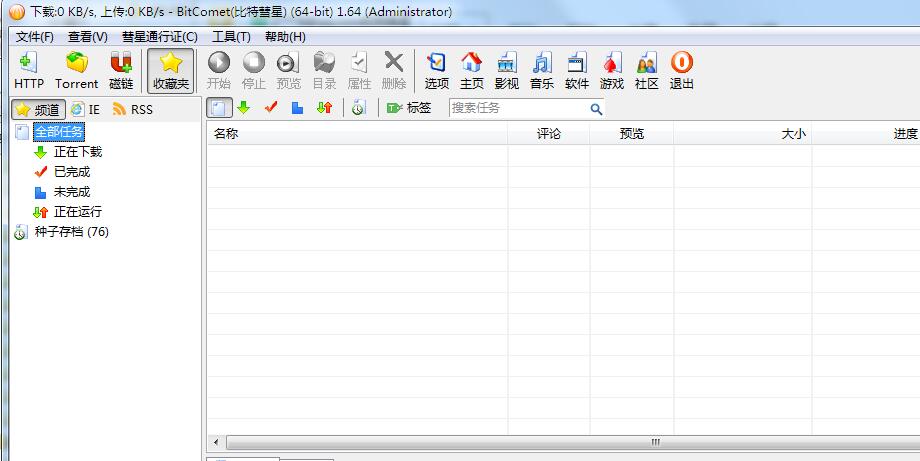Select 正在下载 in task tree
920x461 pixels.
[77, 152]
